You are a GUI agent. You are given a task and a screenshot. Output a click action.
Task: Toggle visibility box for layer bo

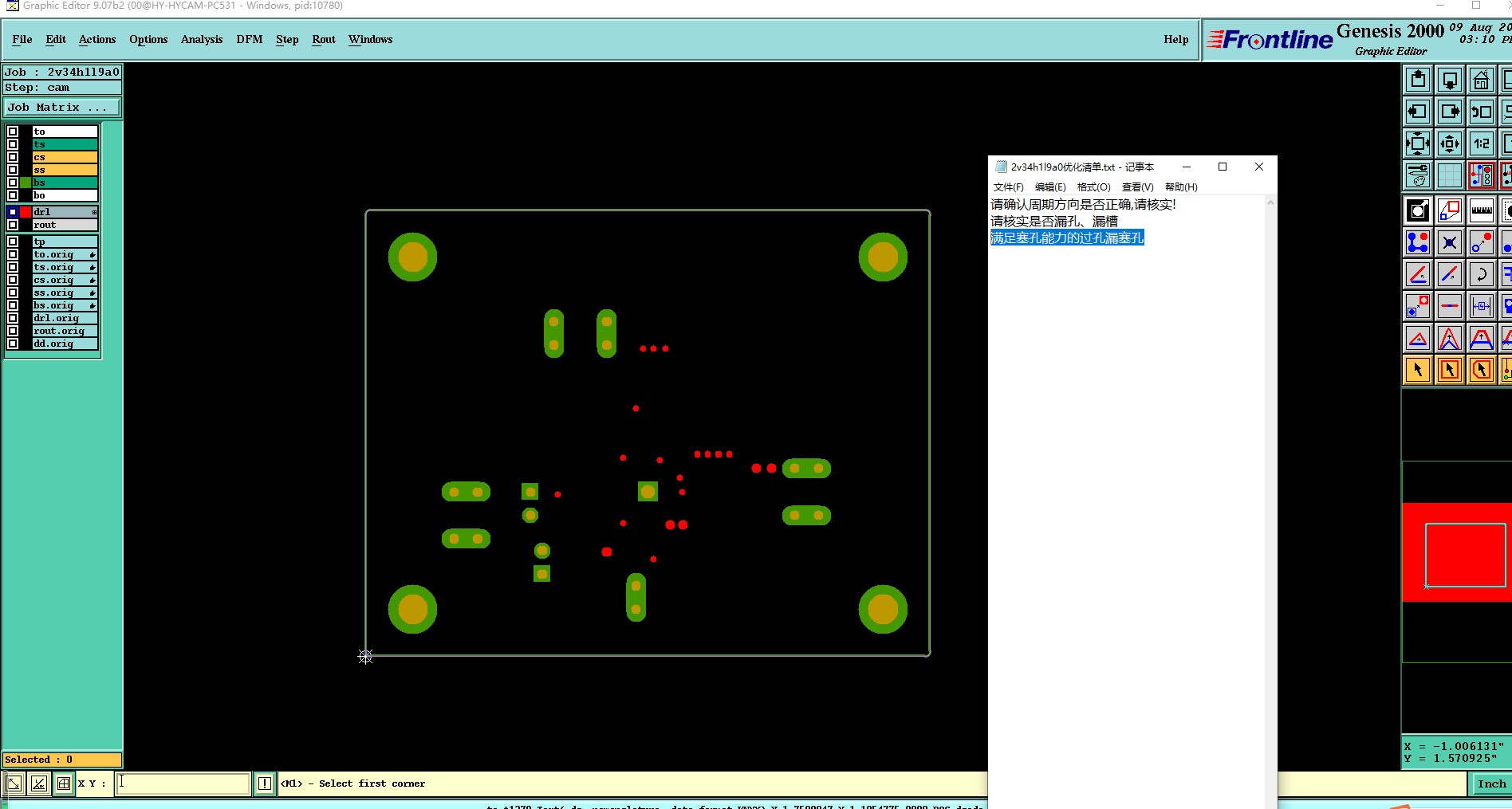click(x=13, y=195)
